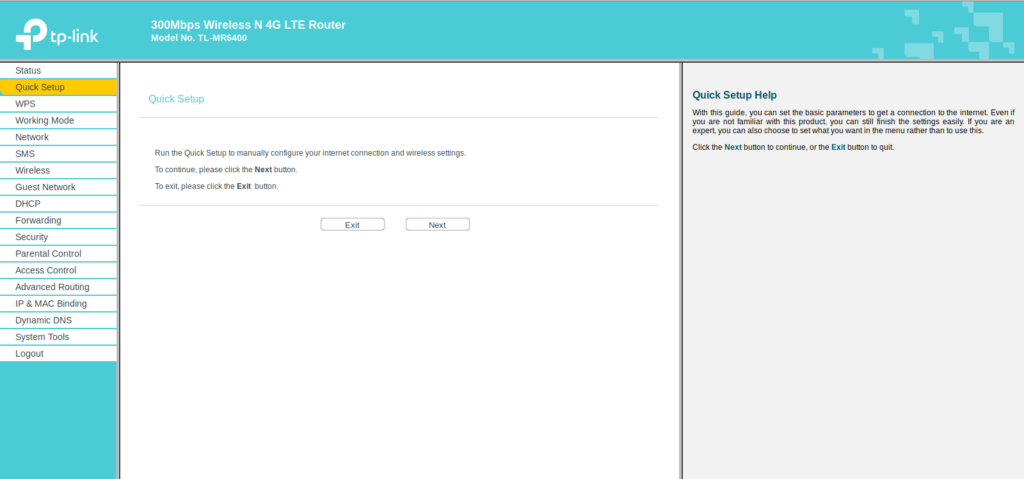Open the WPS settings page
This screenshot has width=1024, height=479.
tap(25, 104)
